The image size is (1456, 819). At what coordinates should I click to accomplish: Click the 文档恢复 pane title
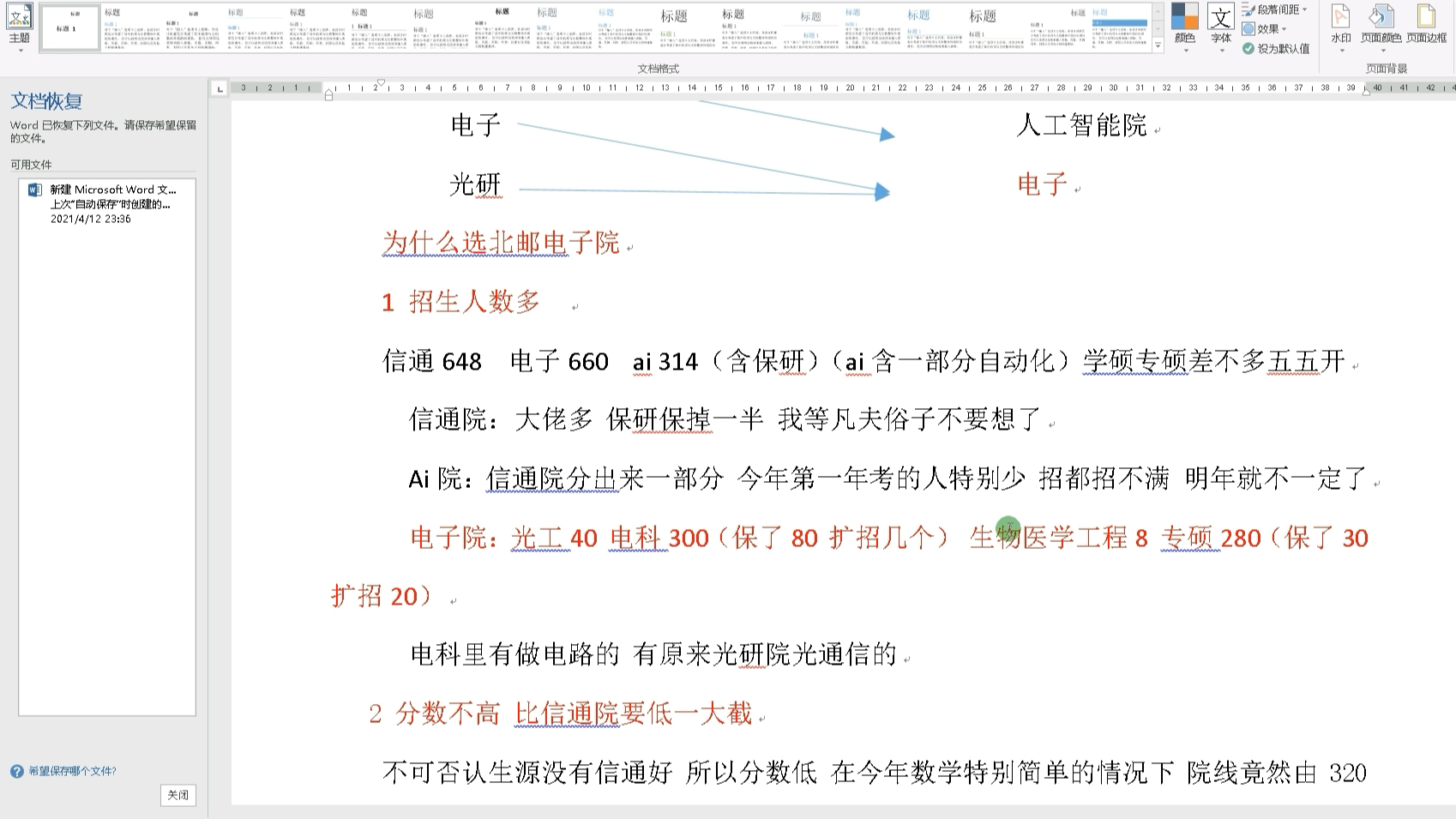[46, 101]
